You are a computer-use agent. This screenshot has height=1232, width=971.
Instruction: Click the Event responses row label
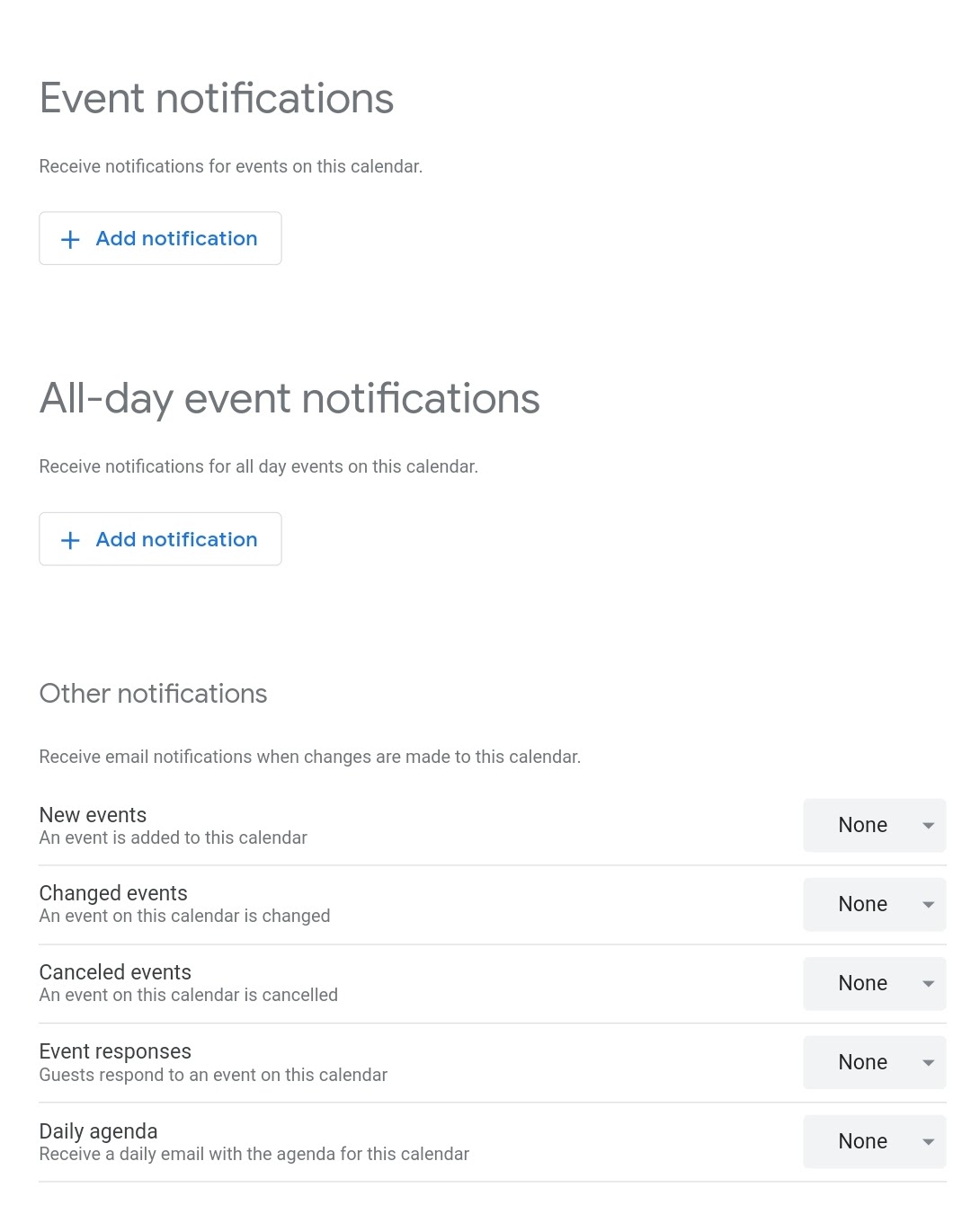tap(115, 1051)
